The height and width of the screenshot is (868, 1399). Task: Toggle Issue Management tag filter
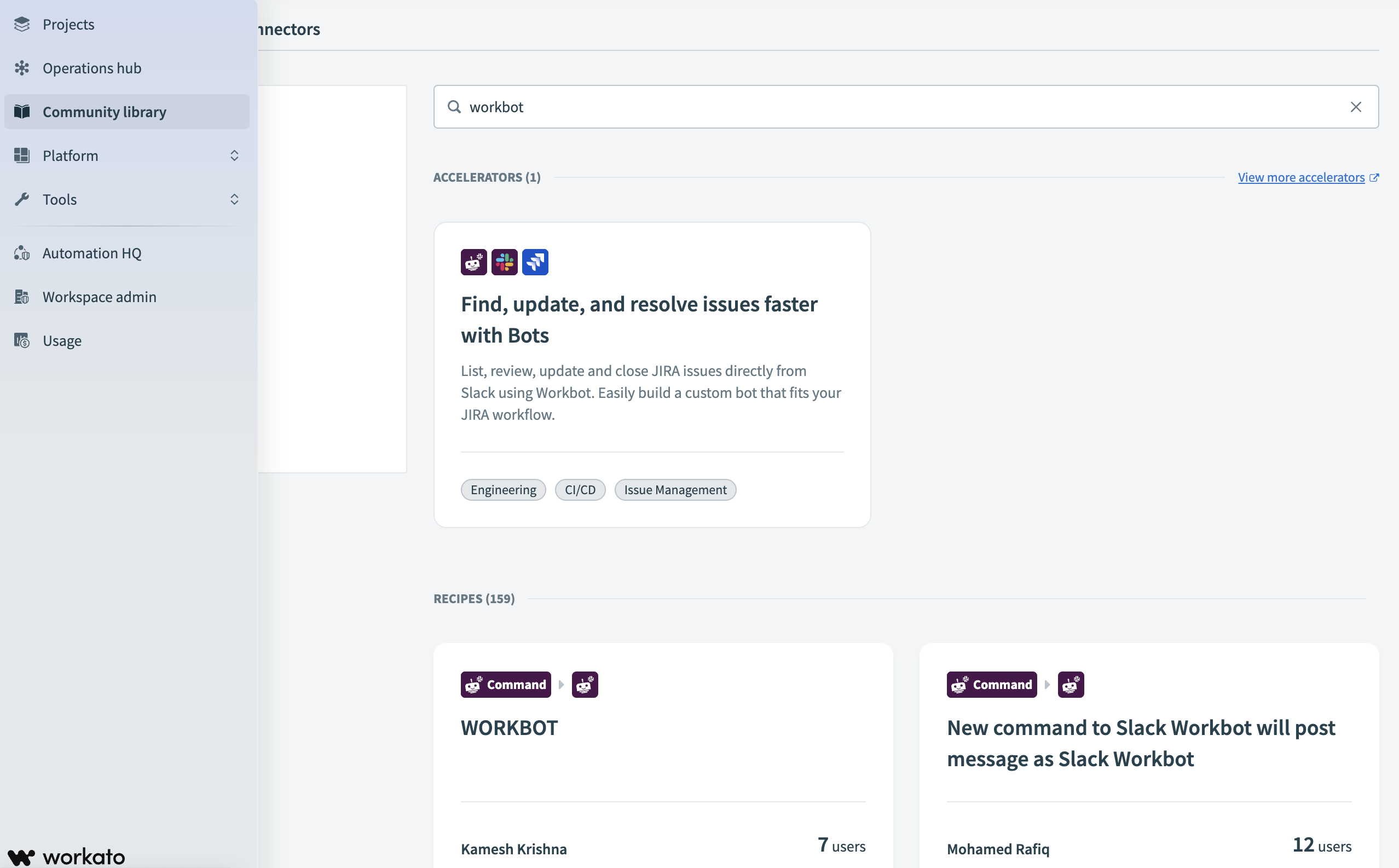[x=675, y=489]
